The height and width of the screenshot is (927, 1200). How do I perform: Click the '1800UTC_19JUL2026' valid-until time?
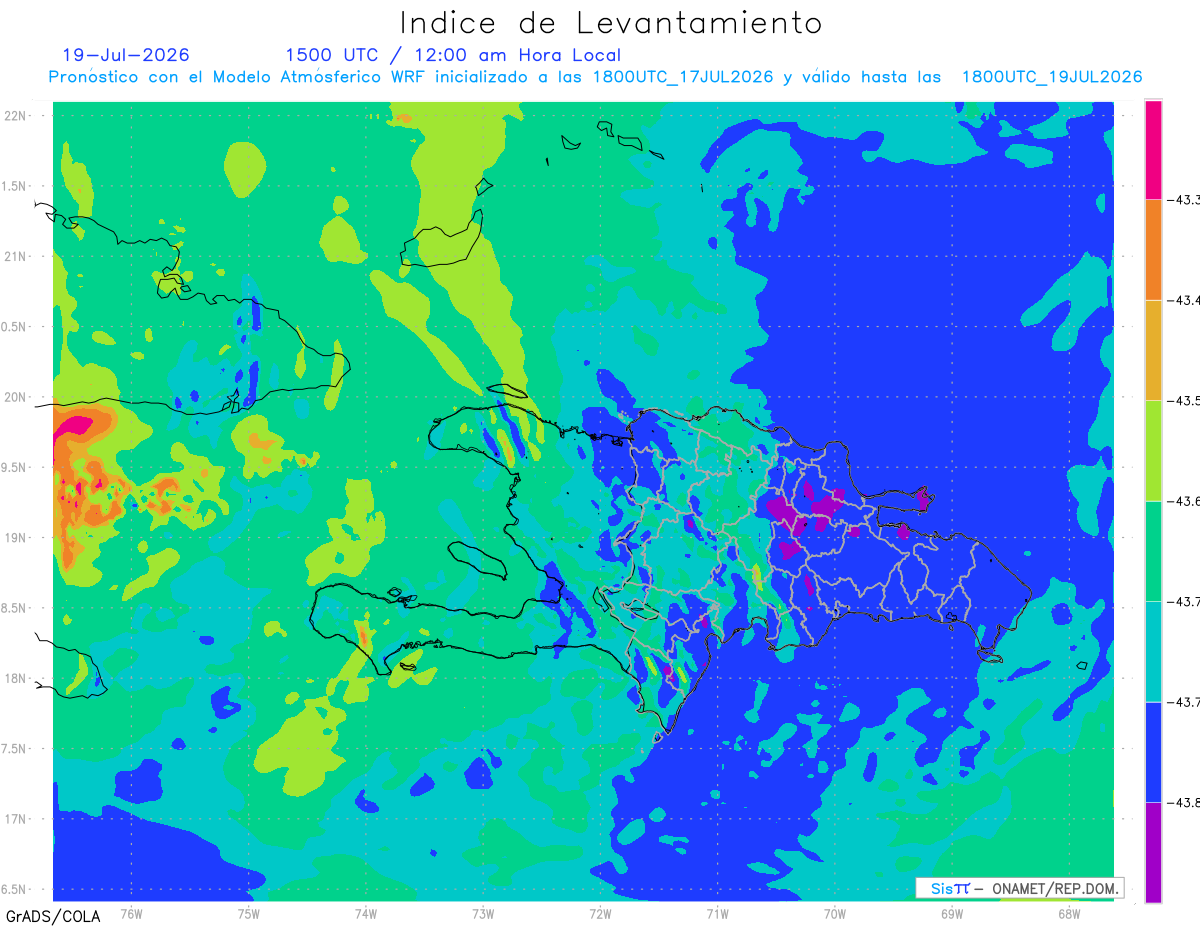(x=1052, y=77)
